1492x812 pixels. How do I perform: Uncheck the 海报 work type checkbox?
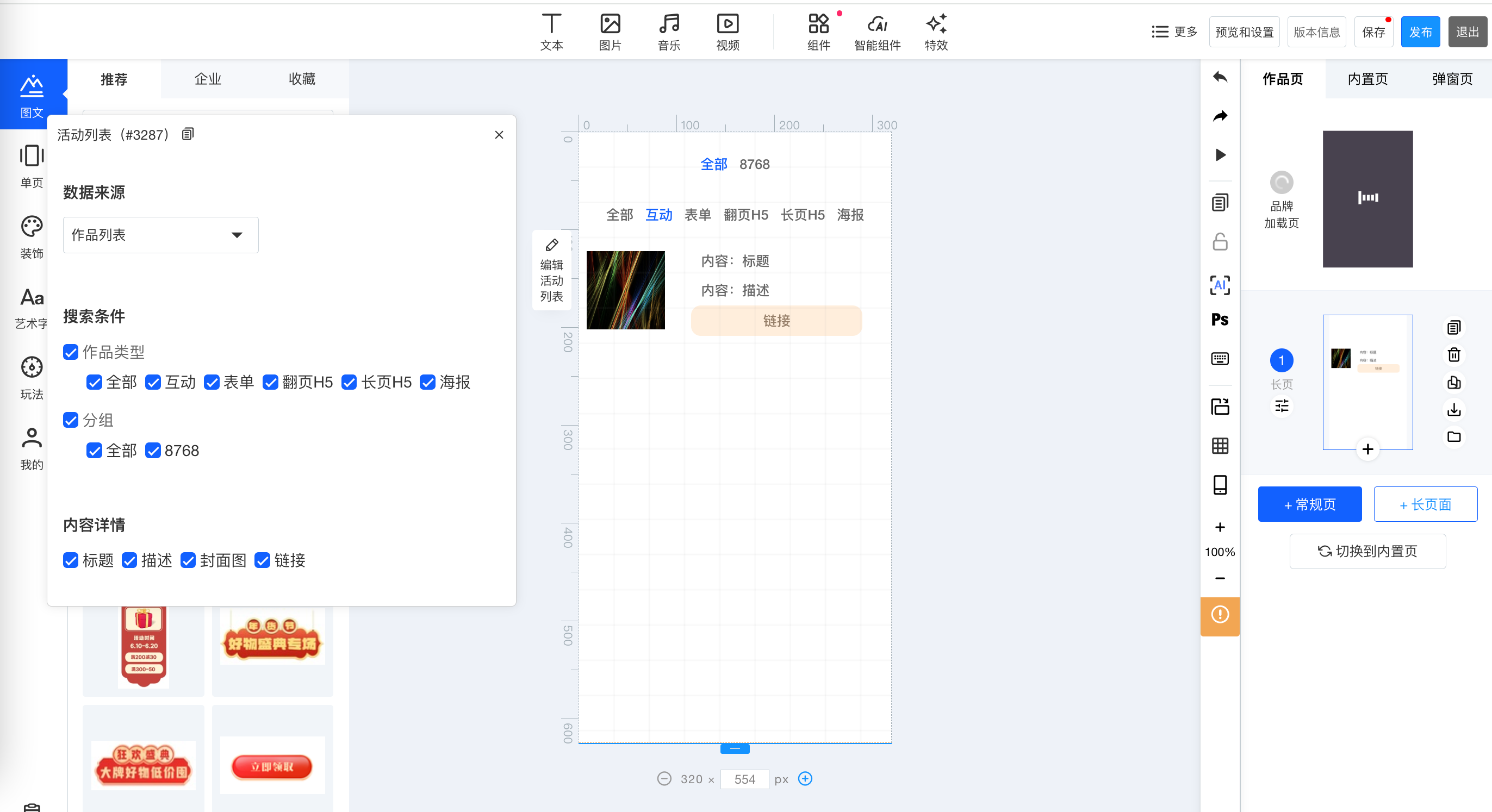pyautogui.click(x=427, y=383)
